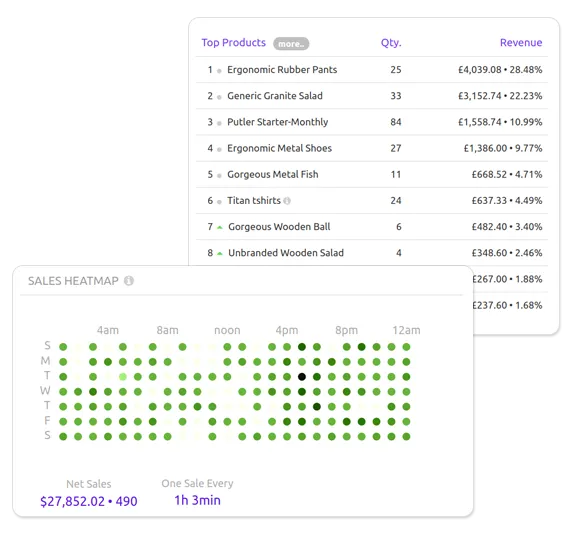
Task: Click grey status dot beside Ergonomic Rubber Pants
Action: (219, 71)
